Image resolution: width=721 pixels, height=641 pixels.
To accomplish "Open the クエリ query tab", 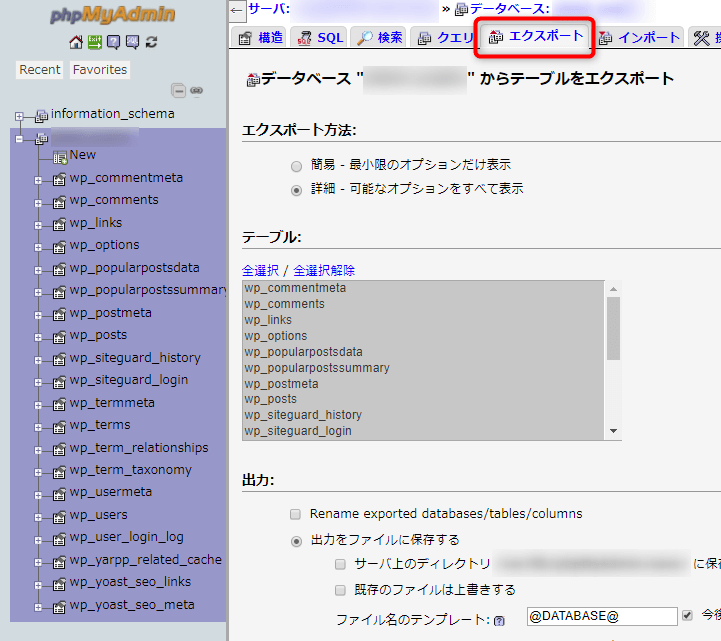I will pyautogui.click(x=444, y=37).
